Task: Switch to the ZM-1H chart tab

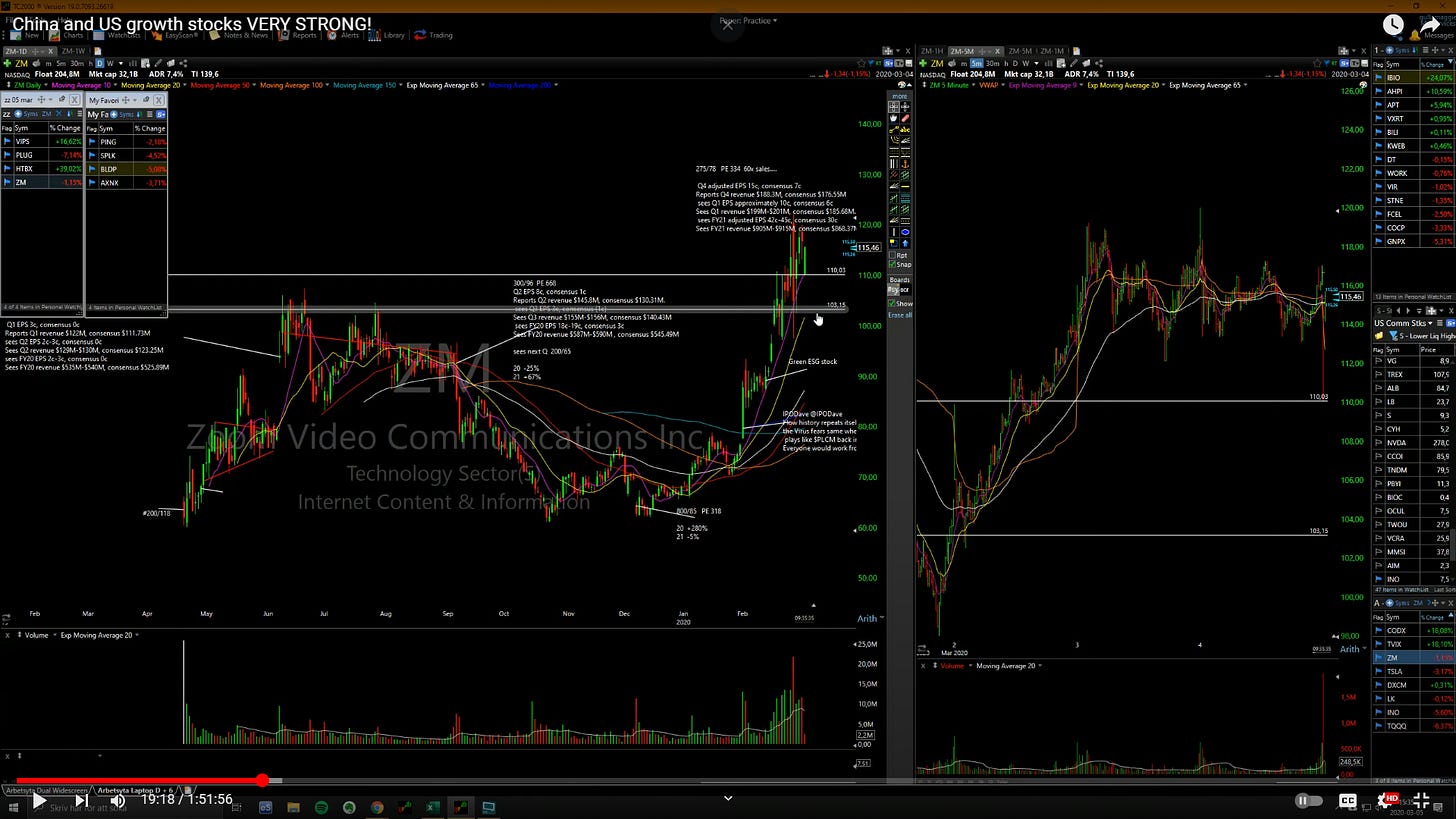Action: click(x=931, y=50)
